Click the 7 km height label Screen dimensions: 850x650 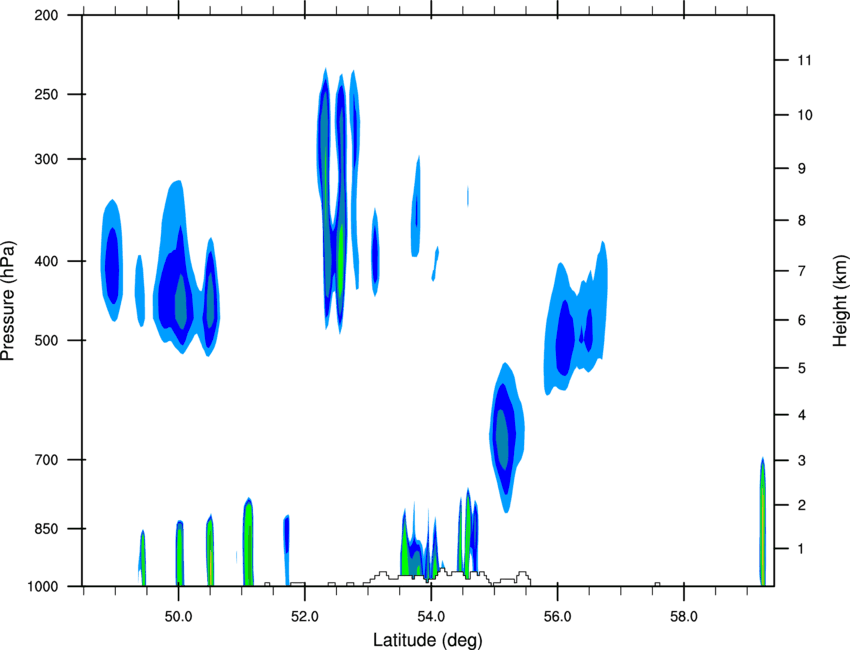[801, 271]
